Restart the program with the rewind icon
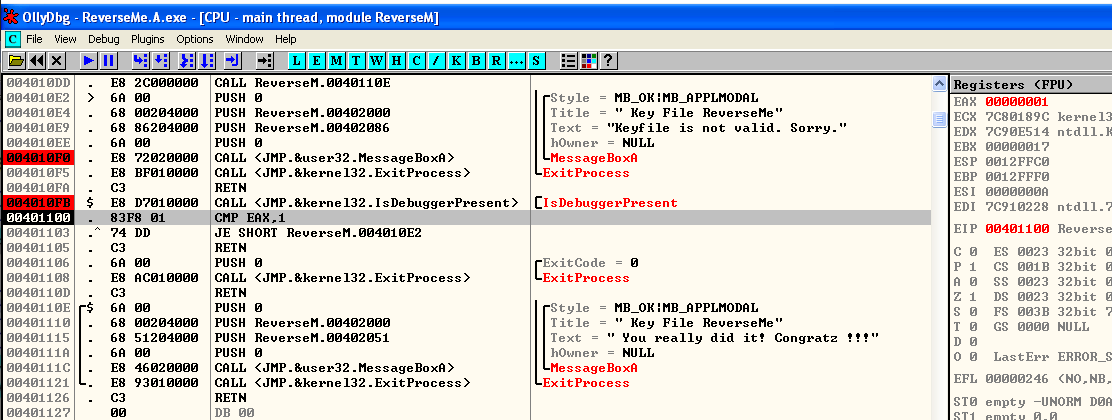The height and width of the screenshot is (420, 1112). click(37, 60)
